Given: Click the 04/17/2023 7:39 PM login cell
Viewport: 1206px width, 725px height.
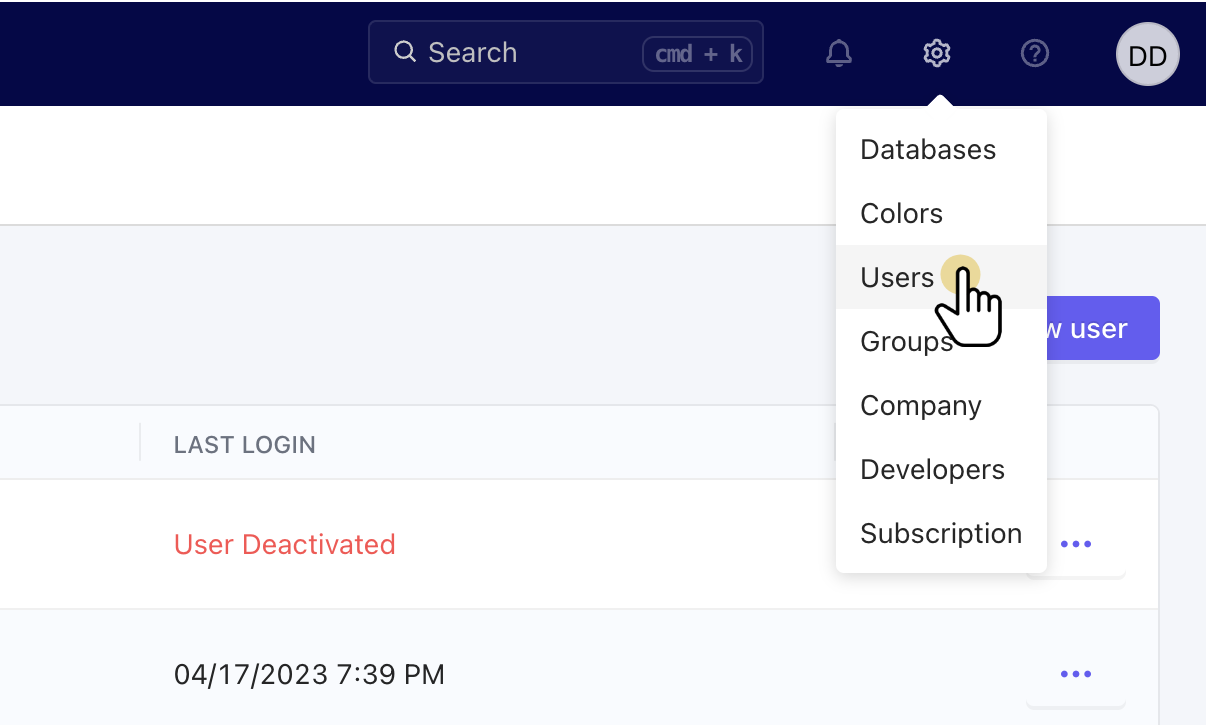Looking at the screenshot, I should point(309,675).
